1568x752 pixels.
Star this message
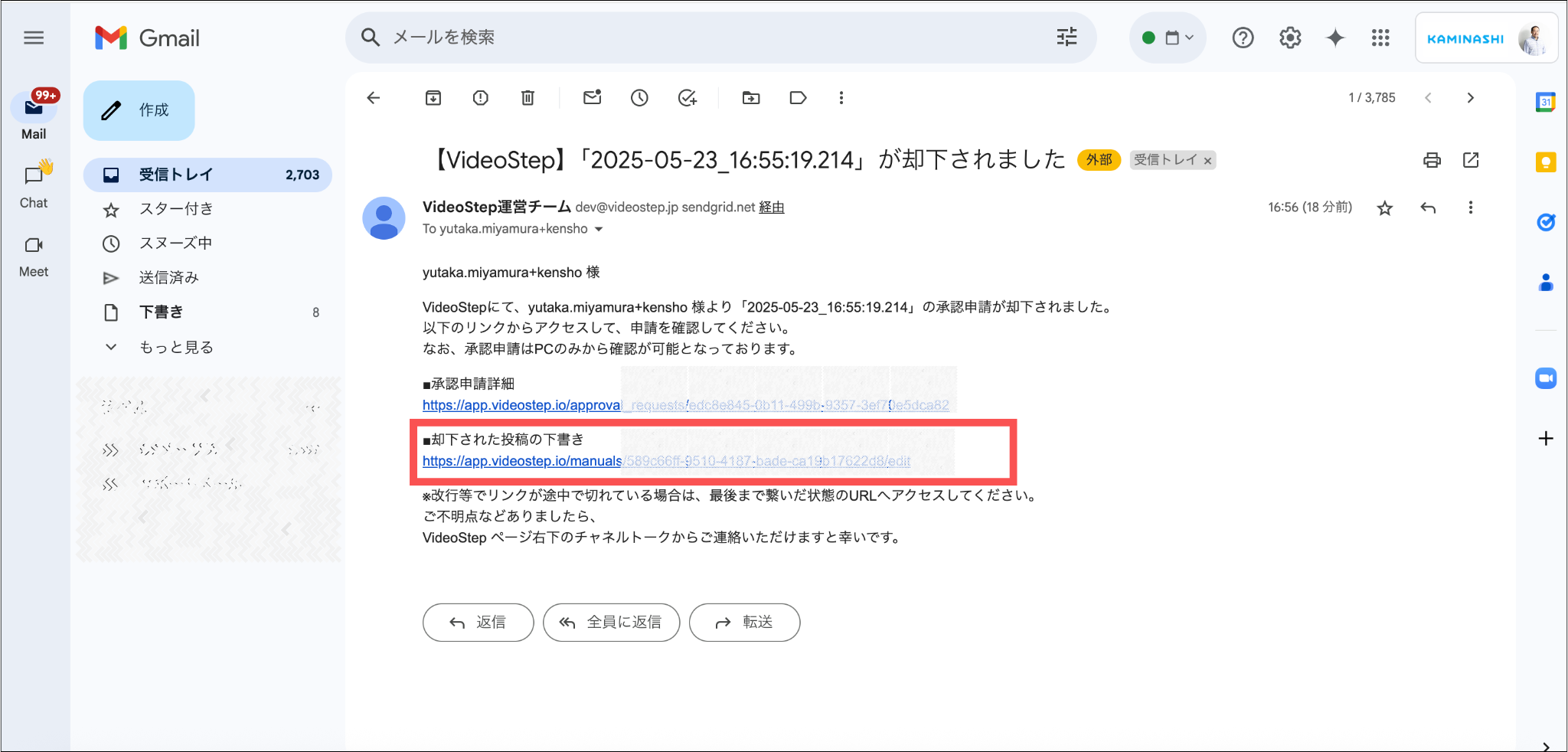[1384, 208]
